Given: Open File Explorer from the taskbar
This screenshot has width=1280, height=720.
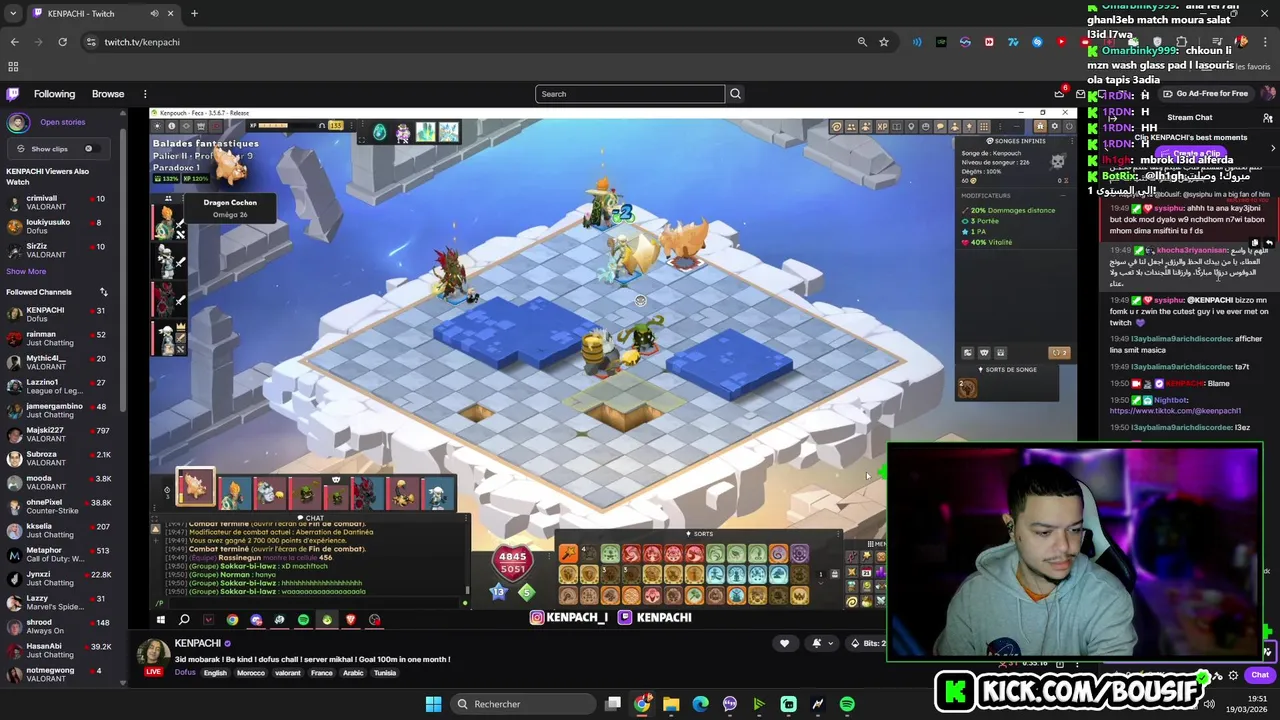Looking at the screenshot, I should coord(671,704).
